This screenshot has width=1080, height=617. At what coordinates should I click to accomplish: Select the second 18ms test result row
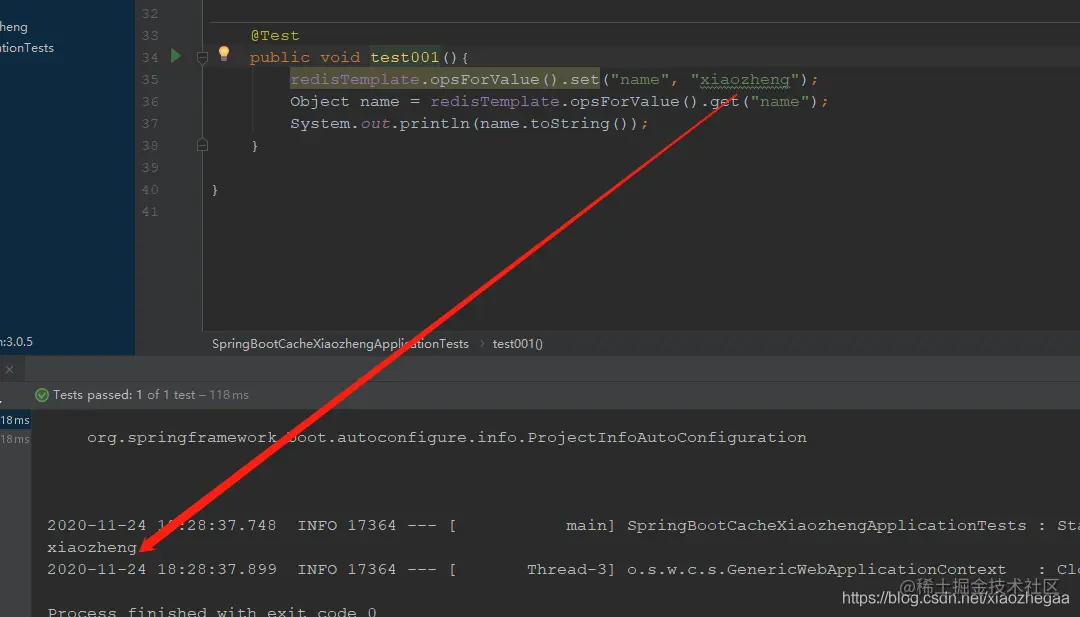point(15,439)
